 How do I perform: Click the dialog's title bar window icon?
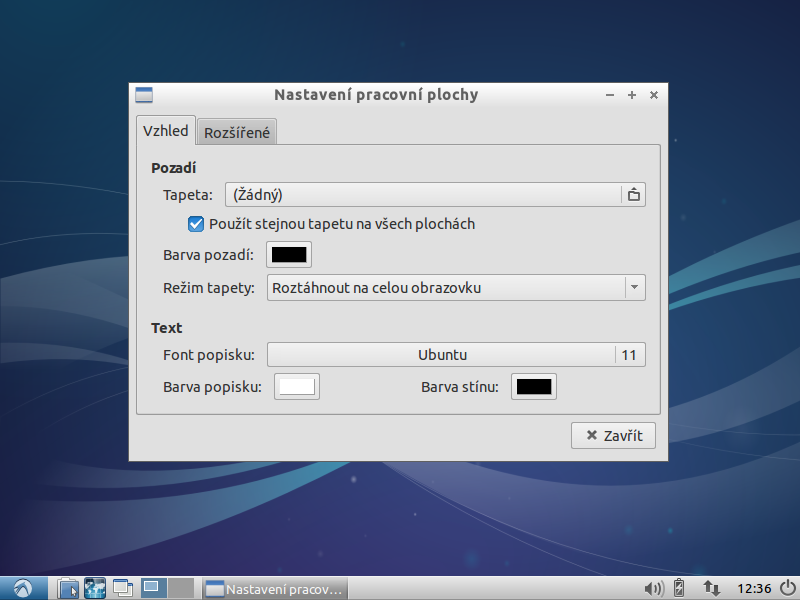[x=144, y=94]
